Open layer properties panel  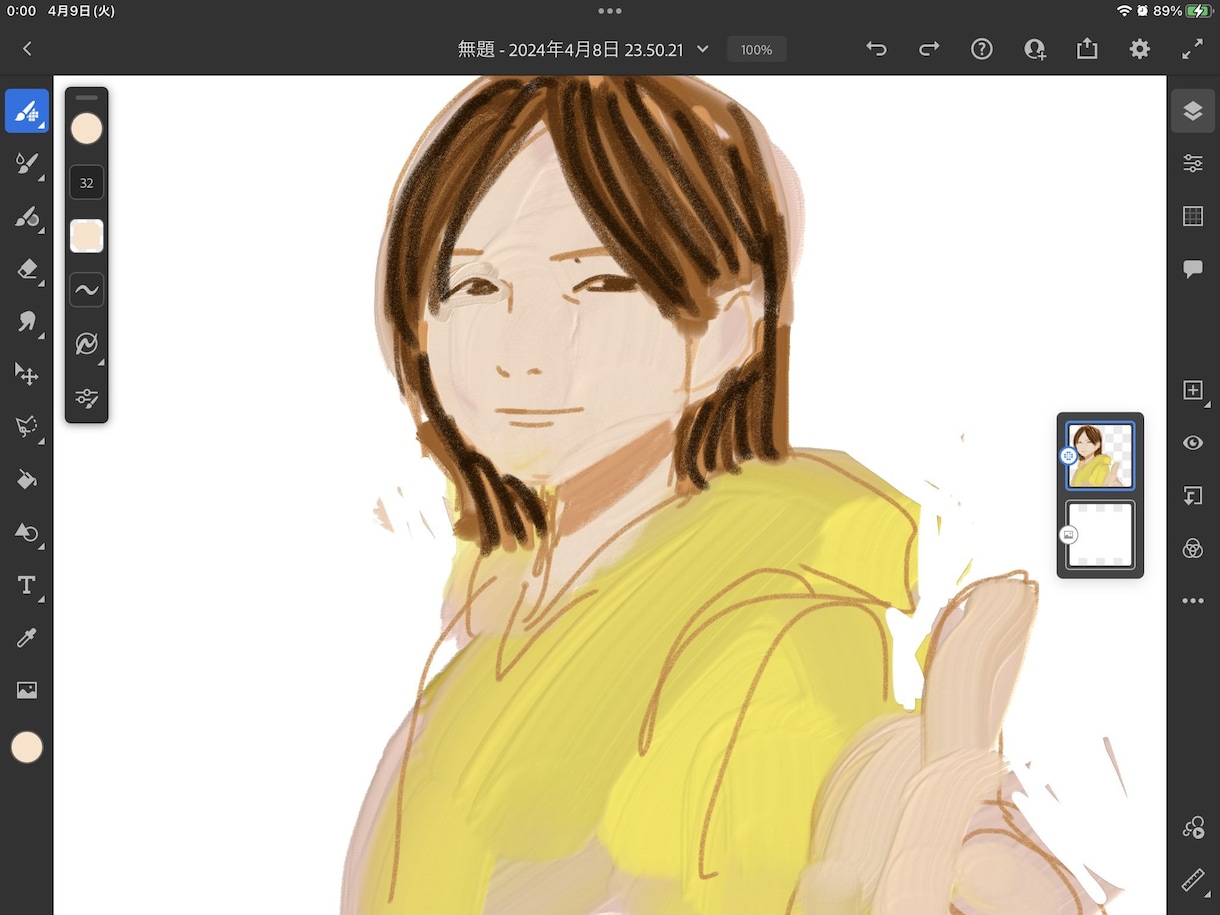tap(1193, 164)
